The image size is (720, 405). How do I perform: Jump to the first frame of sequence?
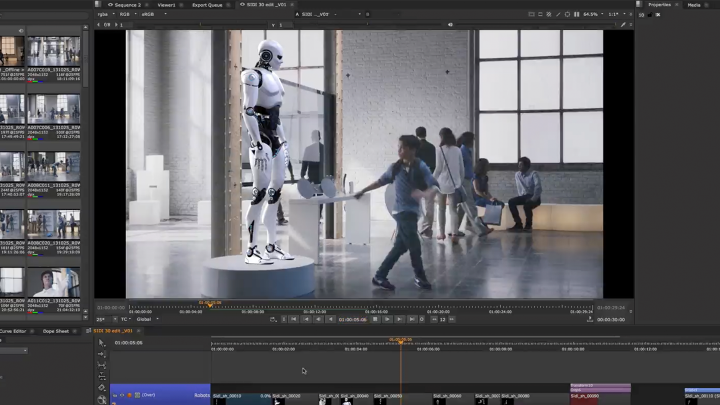[x=294, y=319]
